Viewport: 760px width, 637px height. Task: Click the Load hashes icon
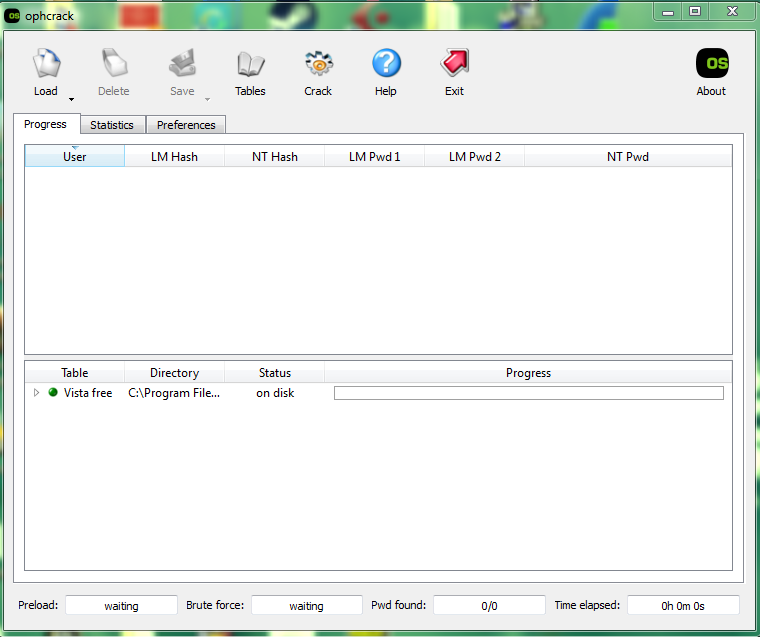point(46,66)
